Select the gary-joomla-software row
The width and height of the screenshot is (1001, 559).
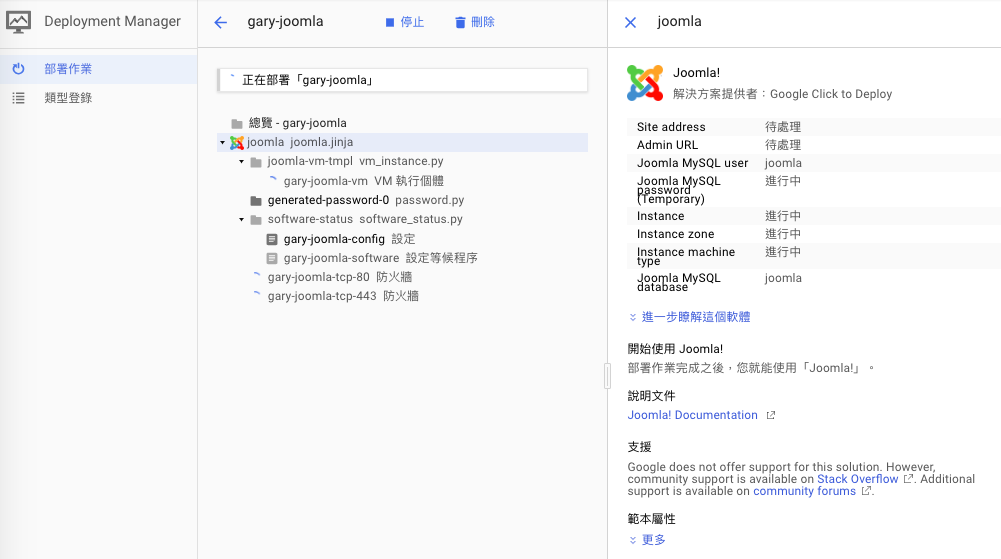[x=402, y=258]
